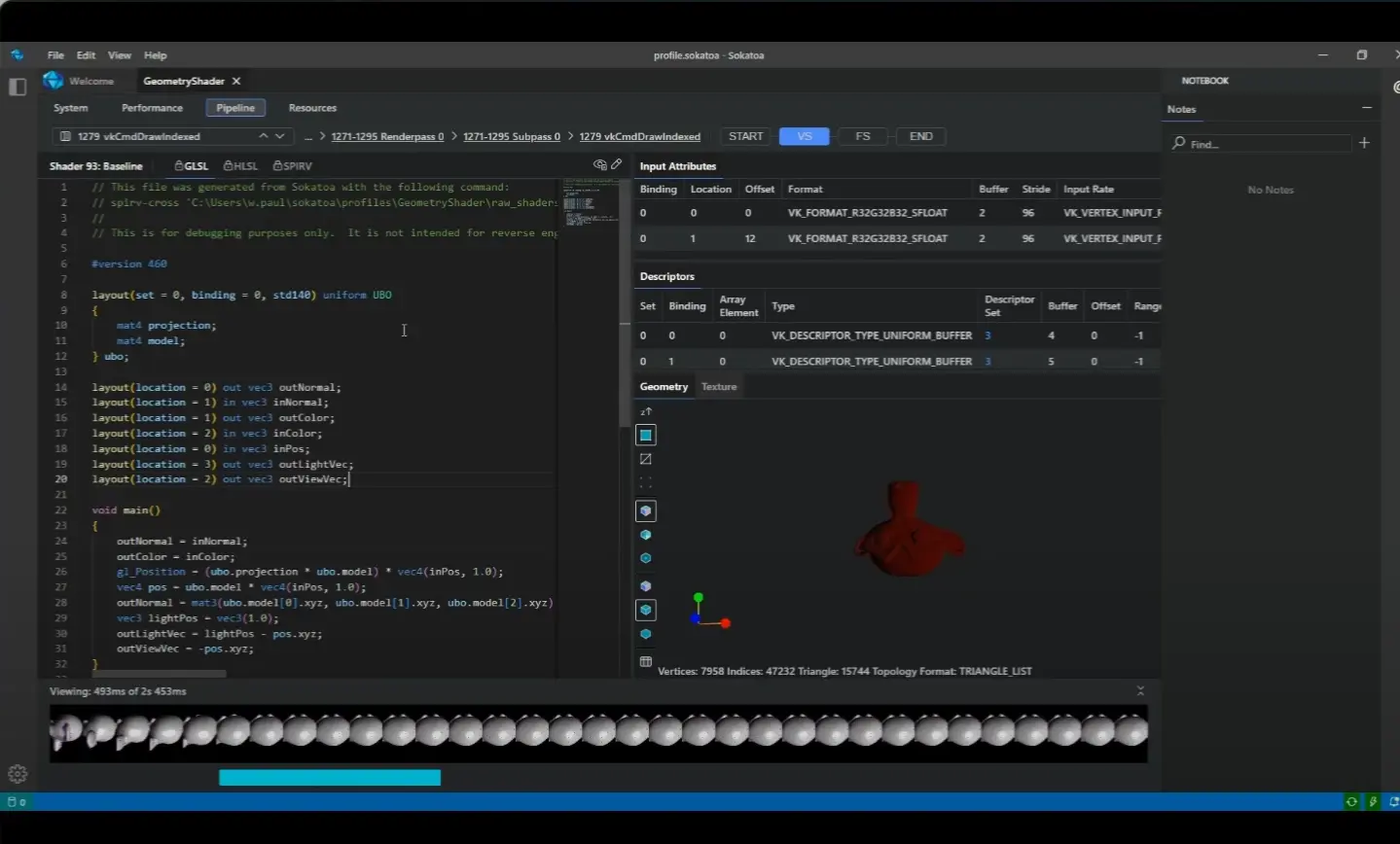Toggle the HLSL shader language view
This screenshot has height=844, width=1400.
[240, 166]
